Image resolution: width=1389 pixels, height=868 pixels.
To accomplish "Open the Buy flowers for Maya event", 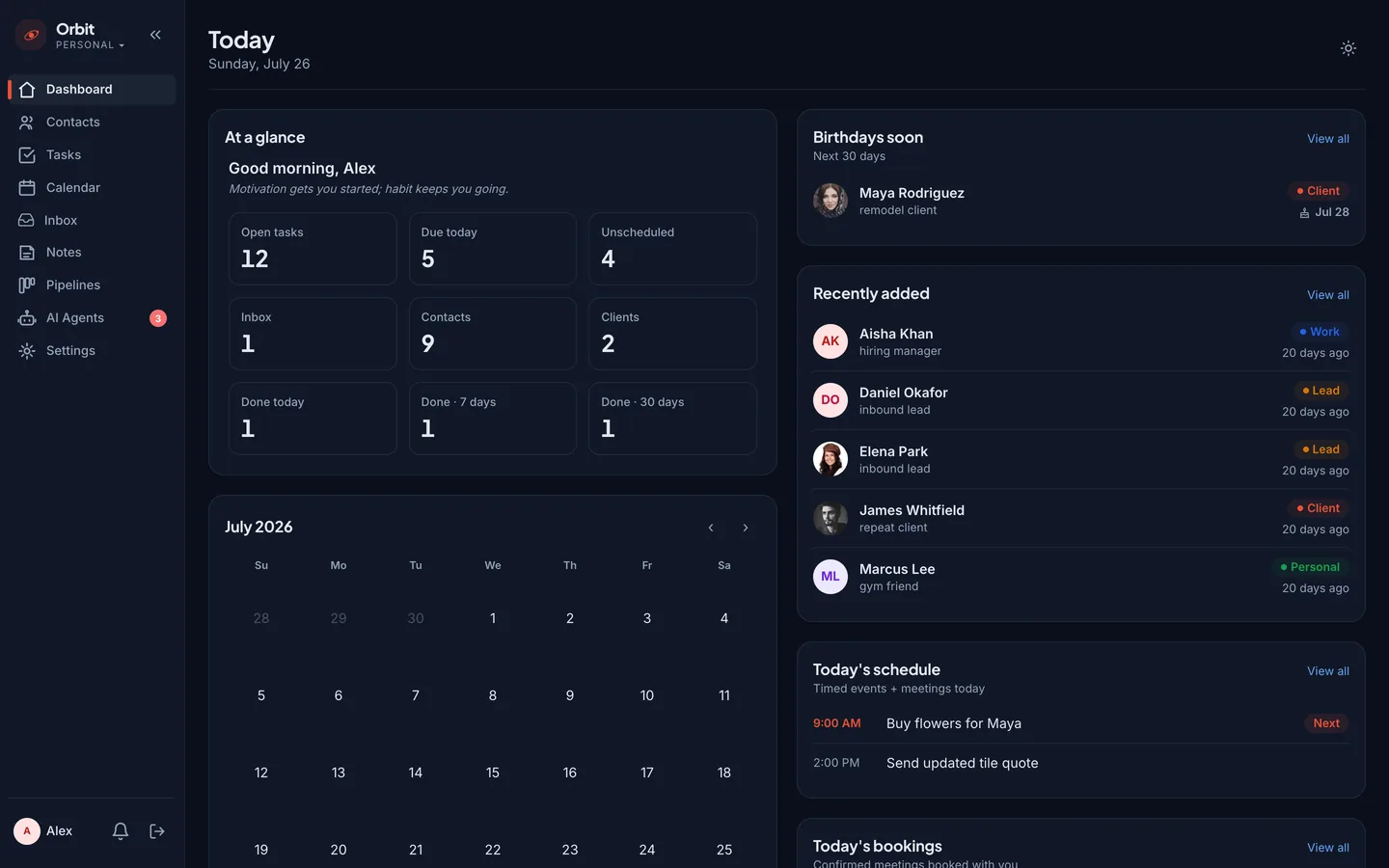I will (x=1081, y=723).
